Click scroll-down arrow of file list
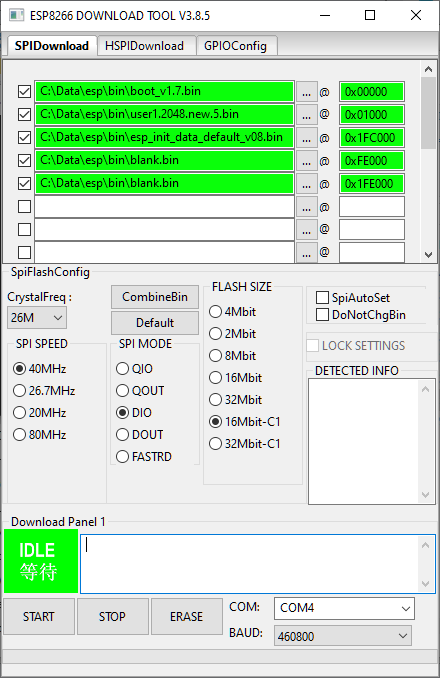Screen dimensions: 440x678 click(x=428, y=255)
